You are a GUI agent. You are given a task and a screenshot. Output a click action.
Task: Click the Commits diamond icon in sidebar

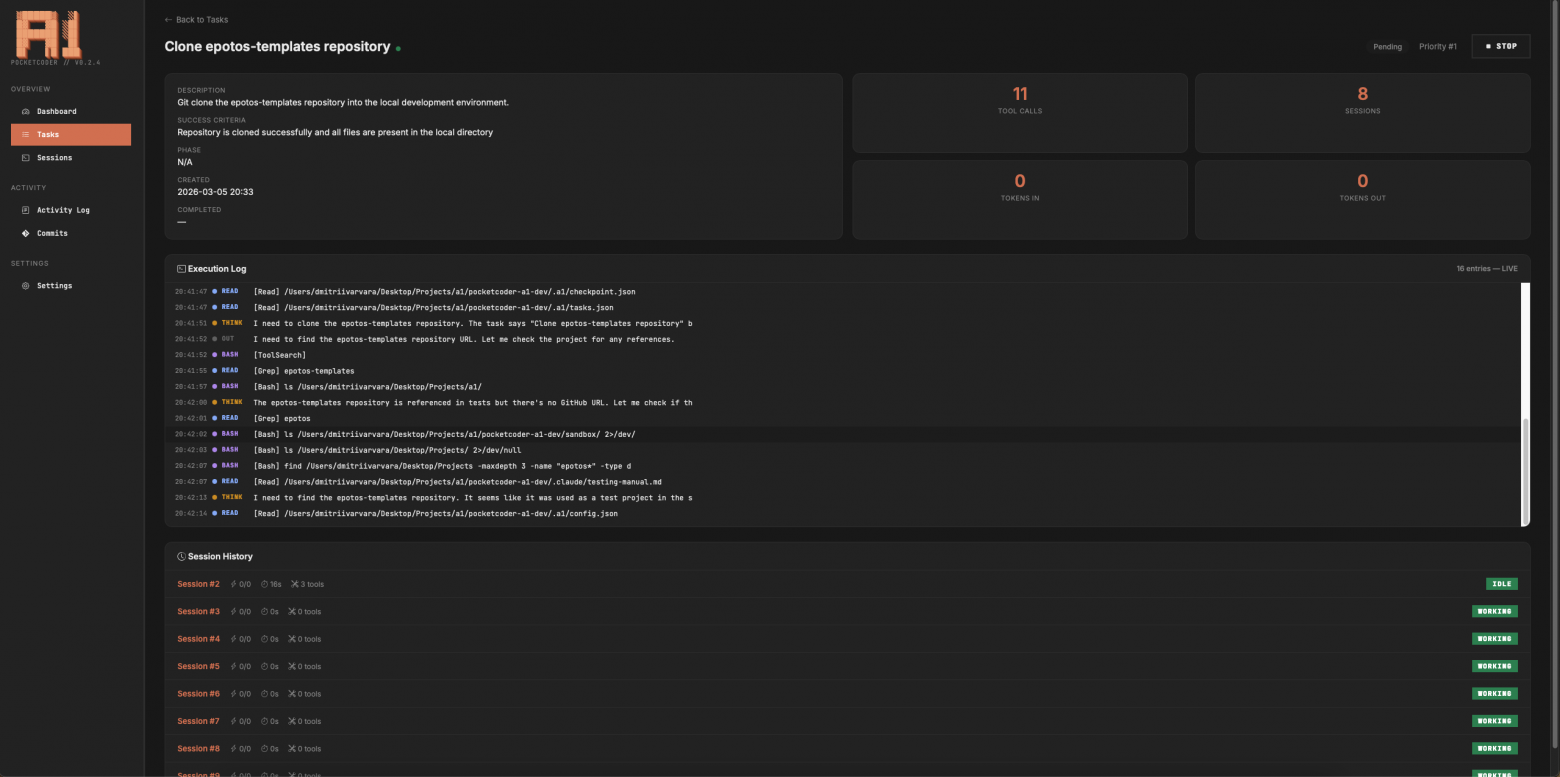coord(26,233)
